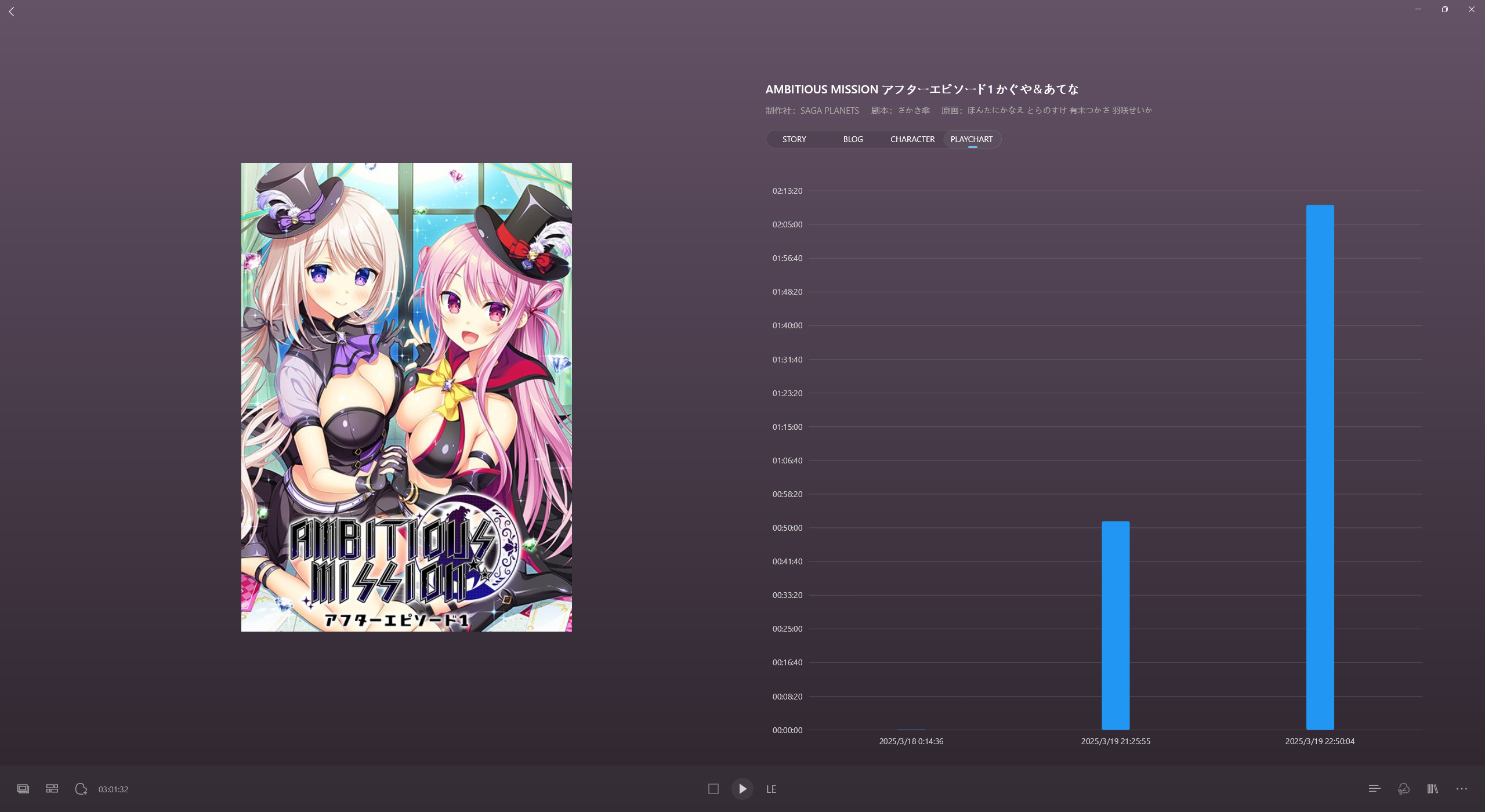Click the LE launch option label
1485x812 pixels.
pyautogui.click(x=771, y=789)
